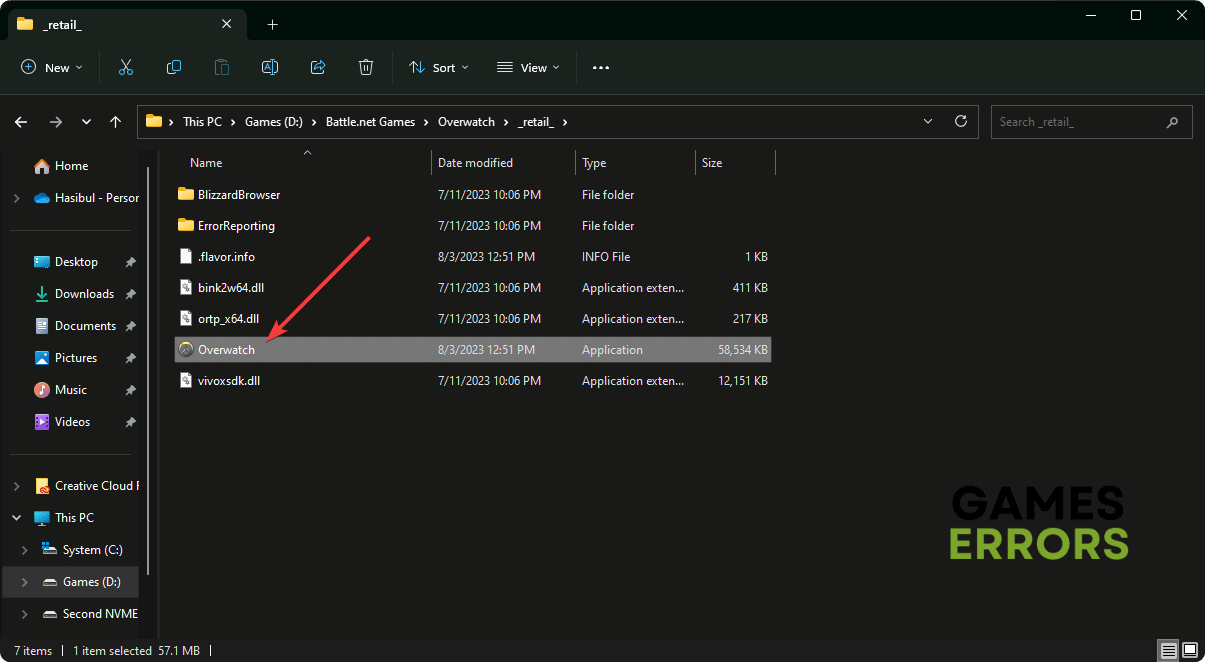Click Battle.net Games in address path

(369, 122)
